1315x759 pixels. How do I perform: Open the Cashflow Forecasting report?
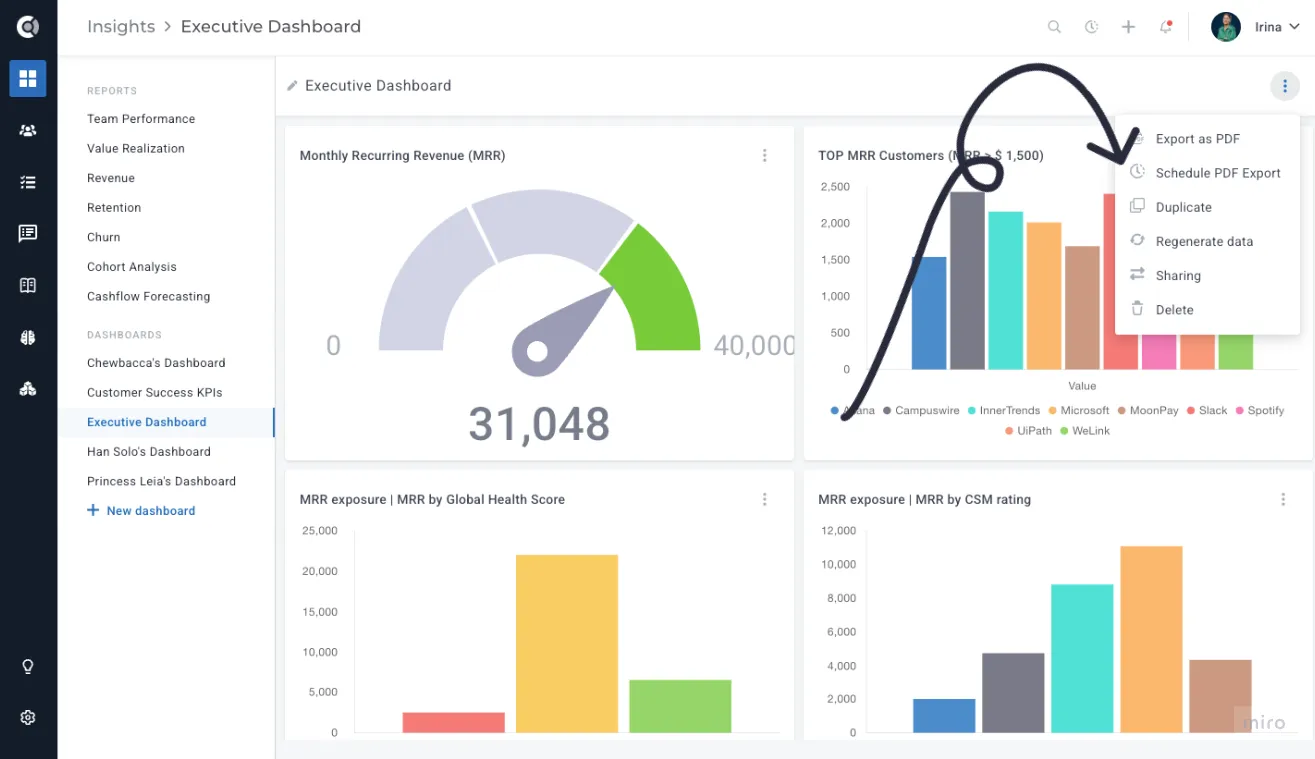point(148,297)
